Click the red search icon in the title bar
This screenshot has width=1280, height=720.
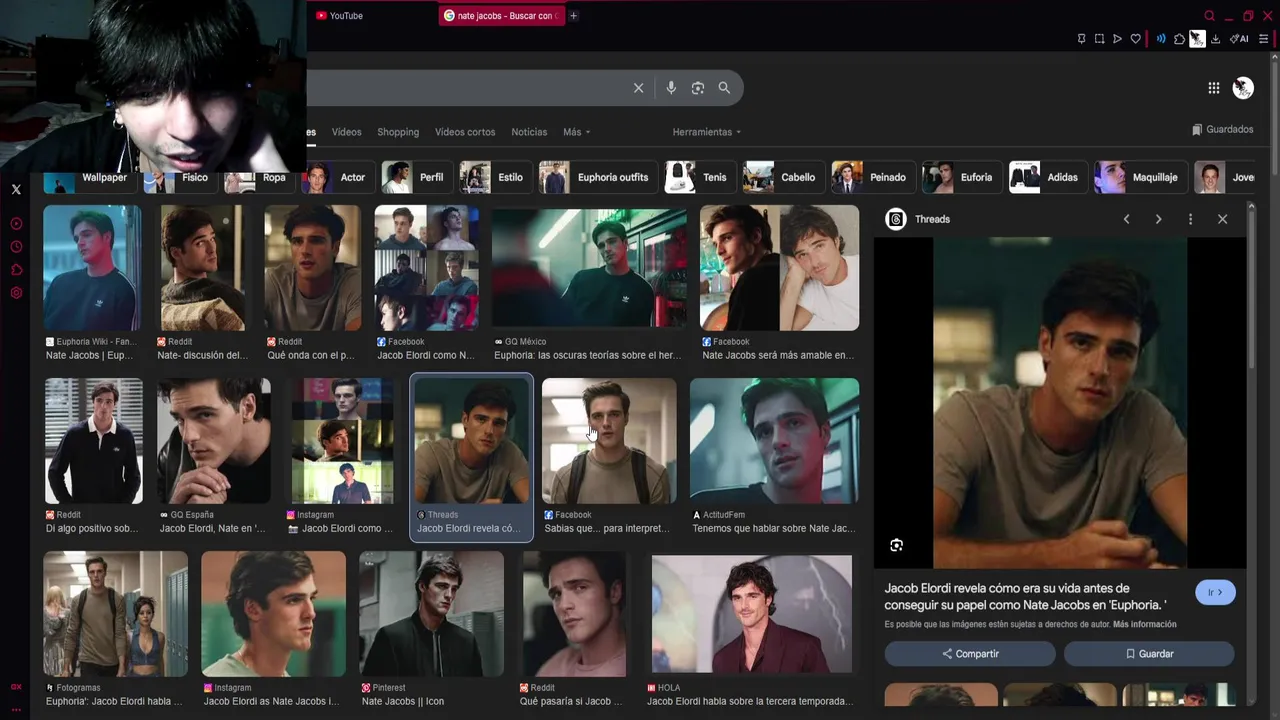pyautogui.click(x=1209, y=16)
